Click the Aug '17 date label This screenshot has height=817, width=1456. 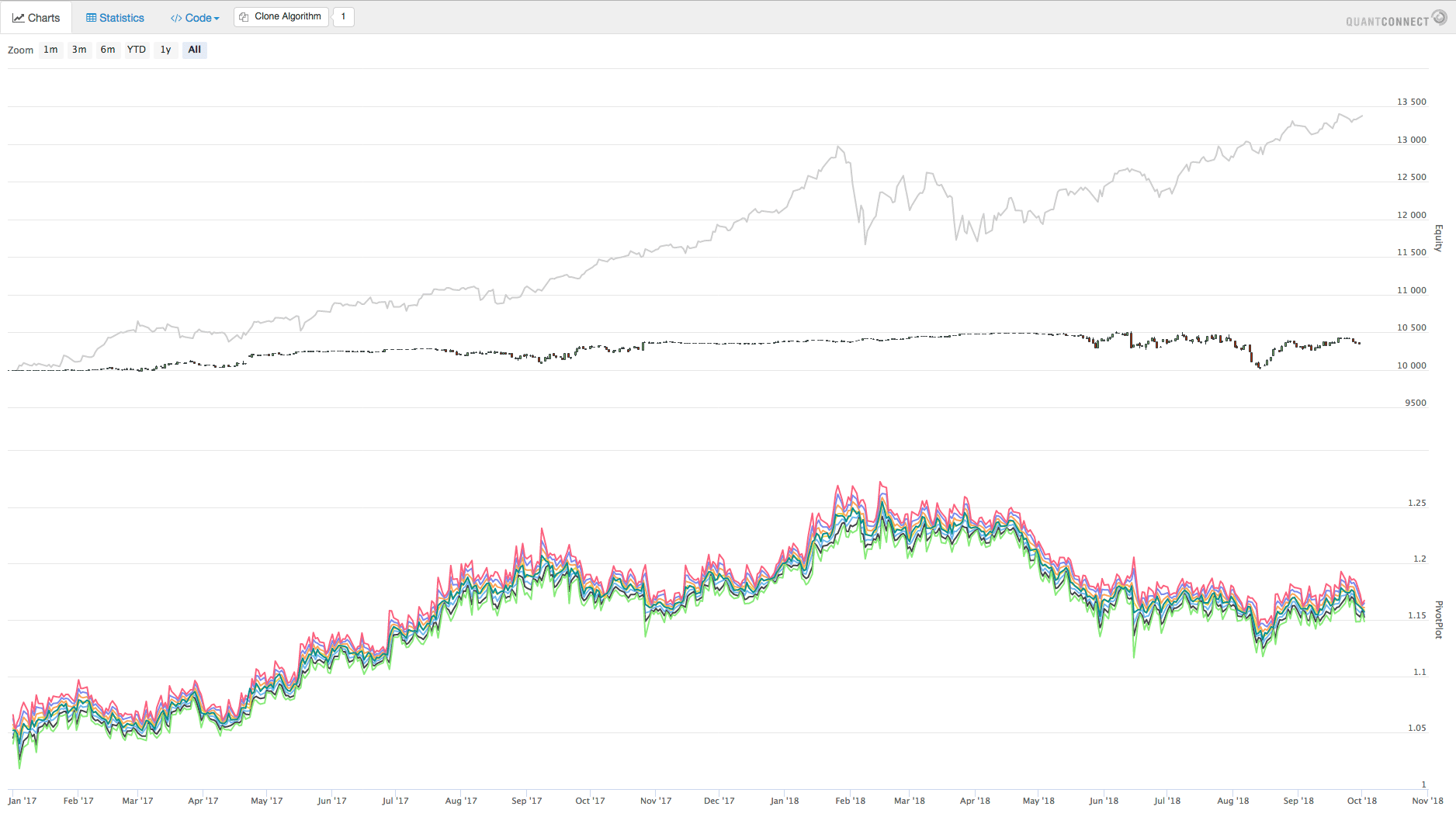coord(461,801)
